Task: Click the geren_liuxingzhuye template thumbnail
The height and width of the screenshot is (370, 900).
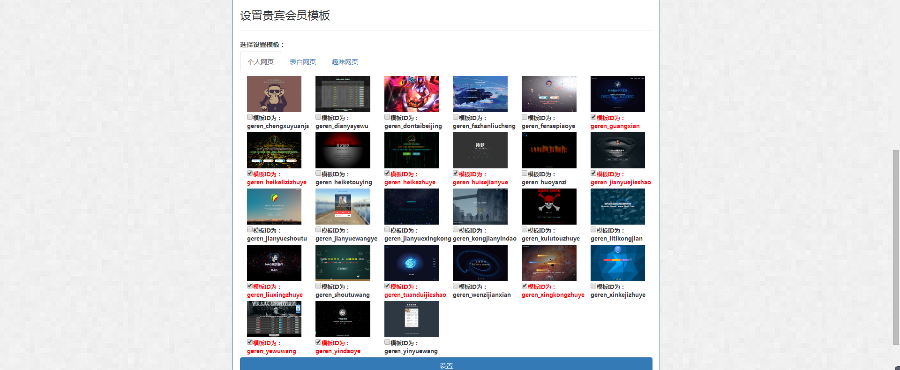Action: (274, 263)
